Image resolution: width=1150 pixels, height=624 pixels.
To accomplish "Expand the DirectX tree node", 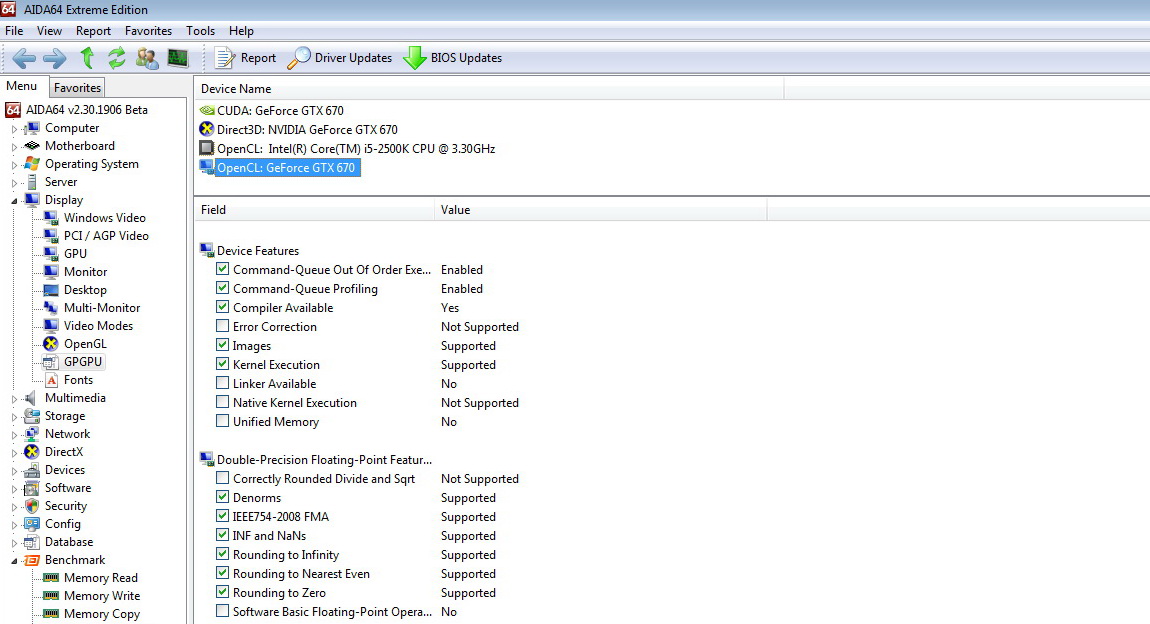I will click(14, 452).
